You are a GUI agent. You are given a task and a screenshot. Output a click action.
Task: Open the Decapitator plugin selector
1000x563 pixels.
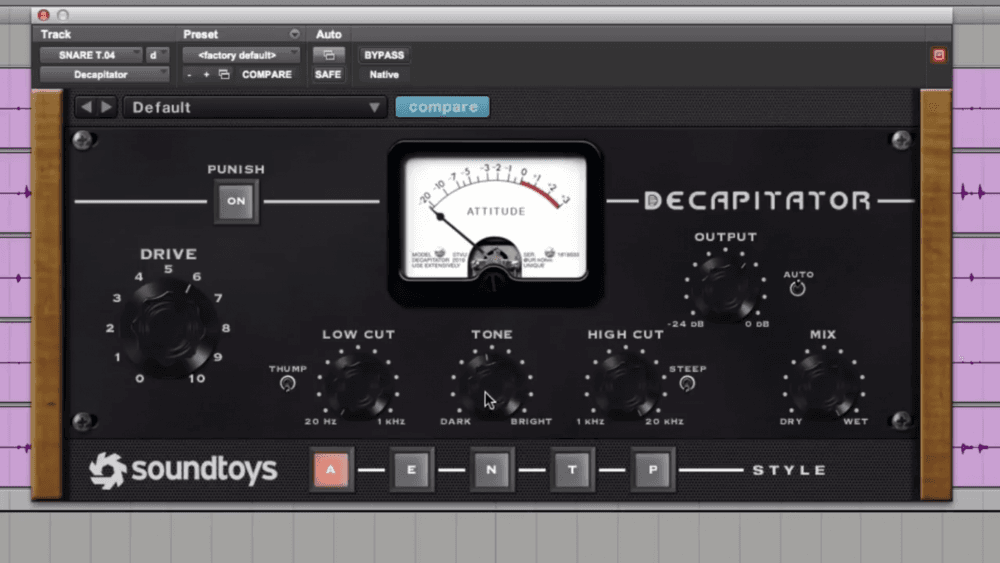(x=105, y=75)
